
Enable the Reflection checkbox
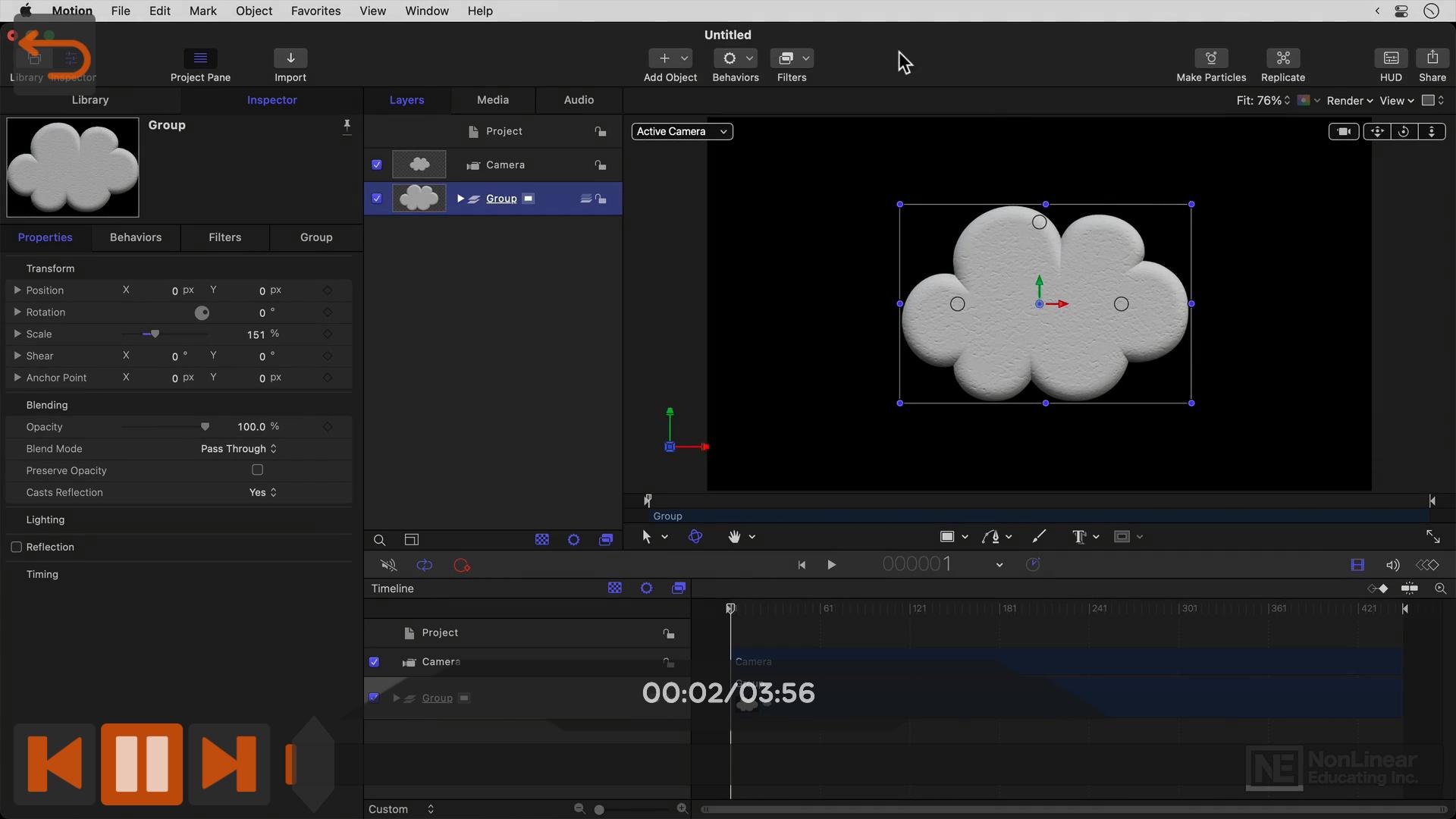pyautogui.click(x=16, y=547)
